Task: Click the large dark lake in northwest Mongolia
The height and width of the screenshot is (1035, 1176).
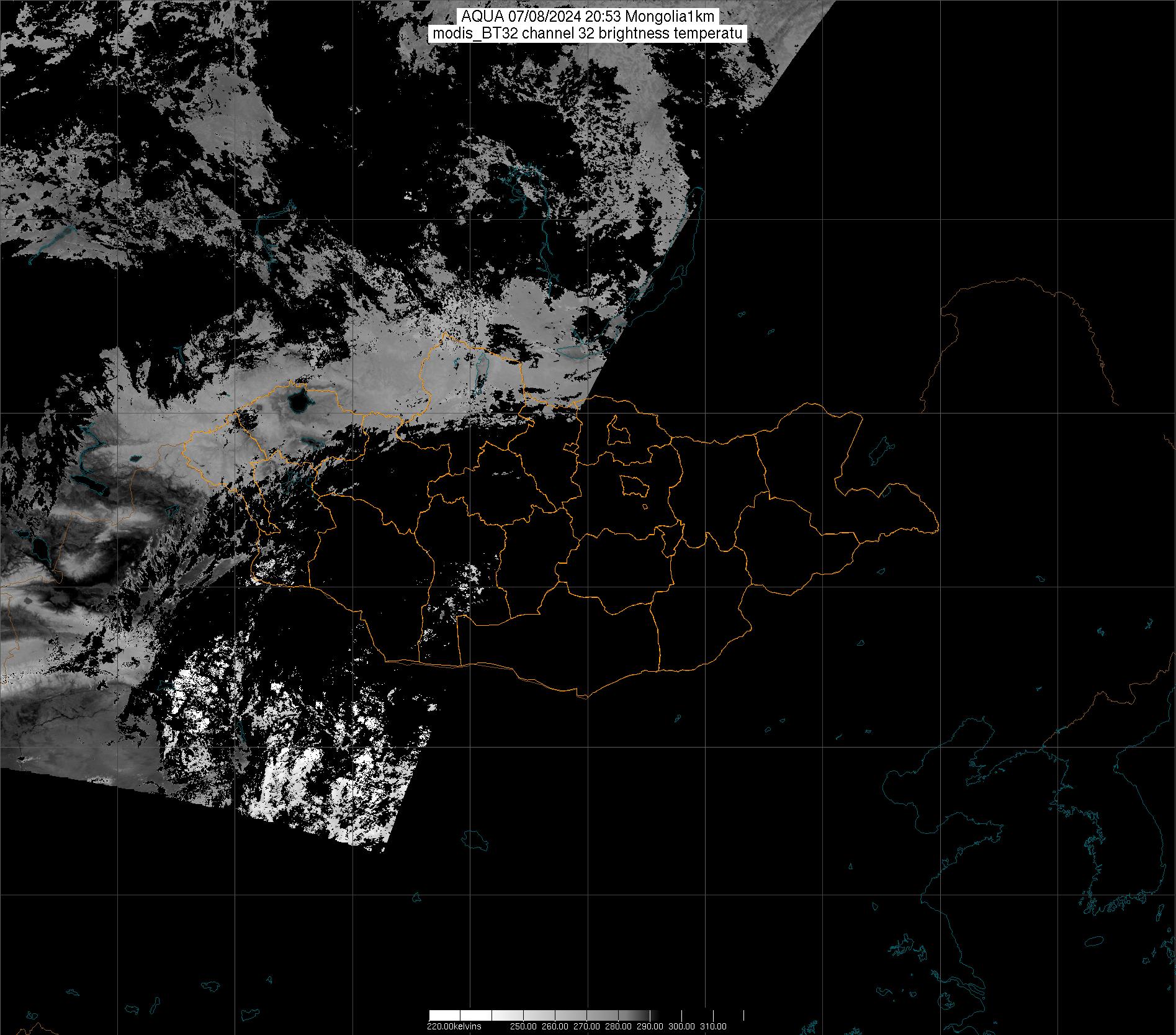Action: pyautogui.click(x=298, y=402)
